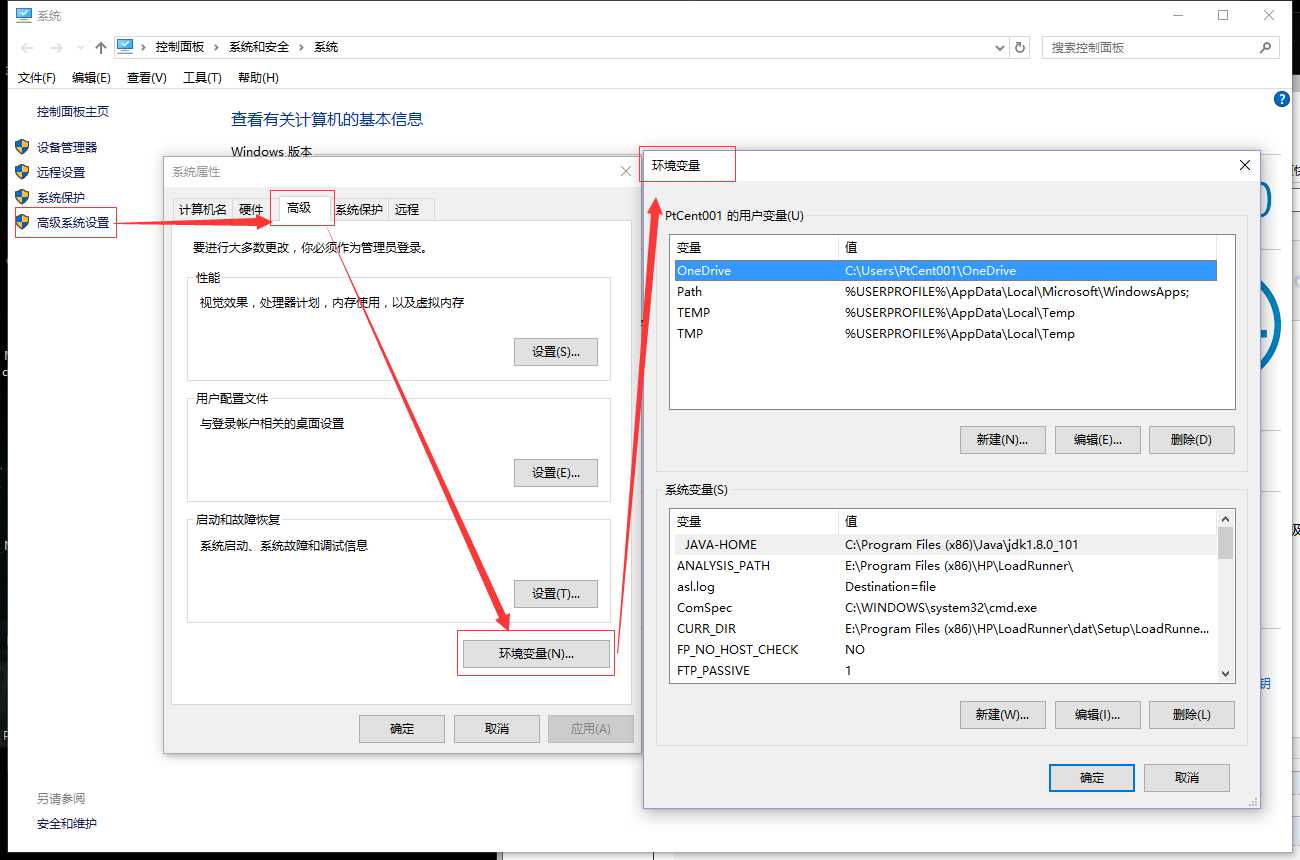This screenshot has height=860, width=1300.
Task: Click the Advanced System Settings shield icon
Action: (23, 222)
